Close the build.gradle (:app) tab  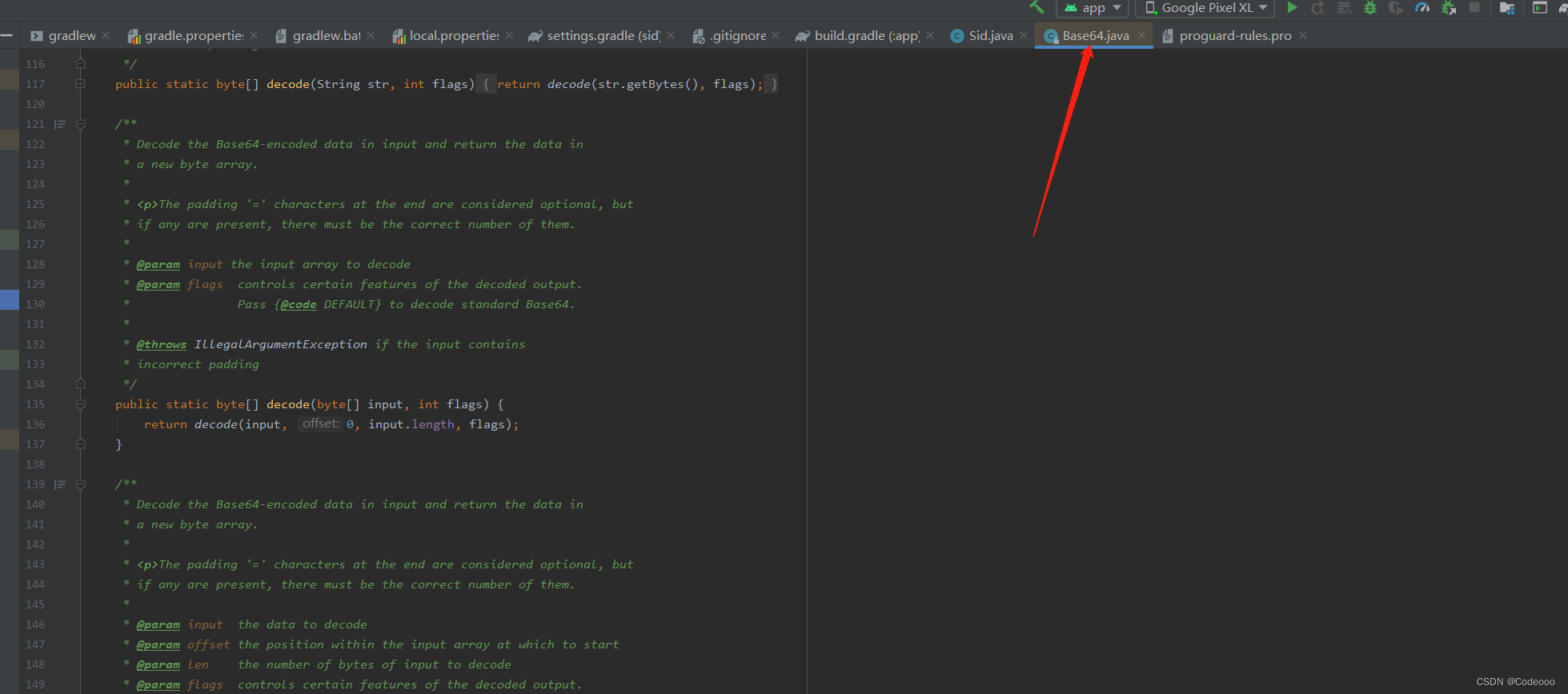[930, 35]
